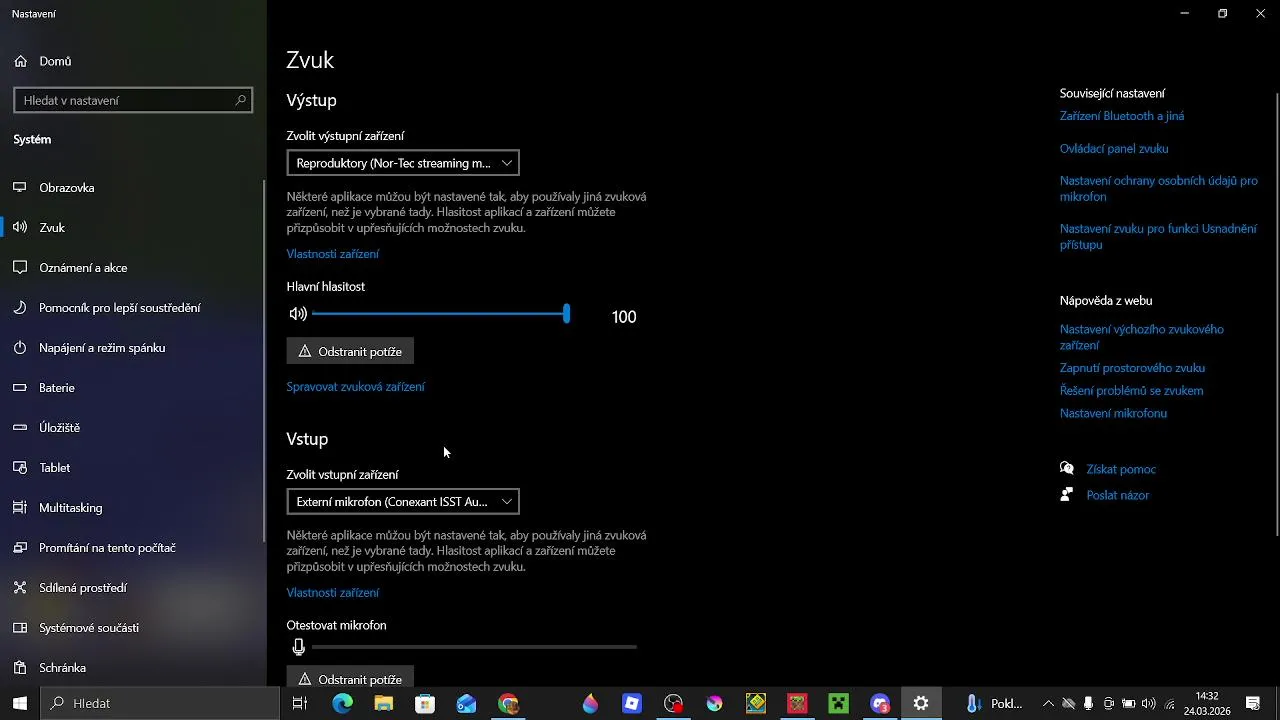Click the battery icon in system tray
The image size is (1280, 720).
[x=1128, y=704]
